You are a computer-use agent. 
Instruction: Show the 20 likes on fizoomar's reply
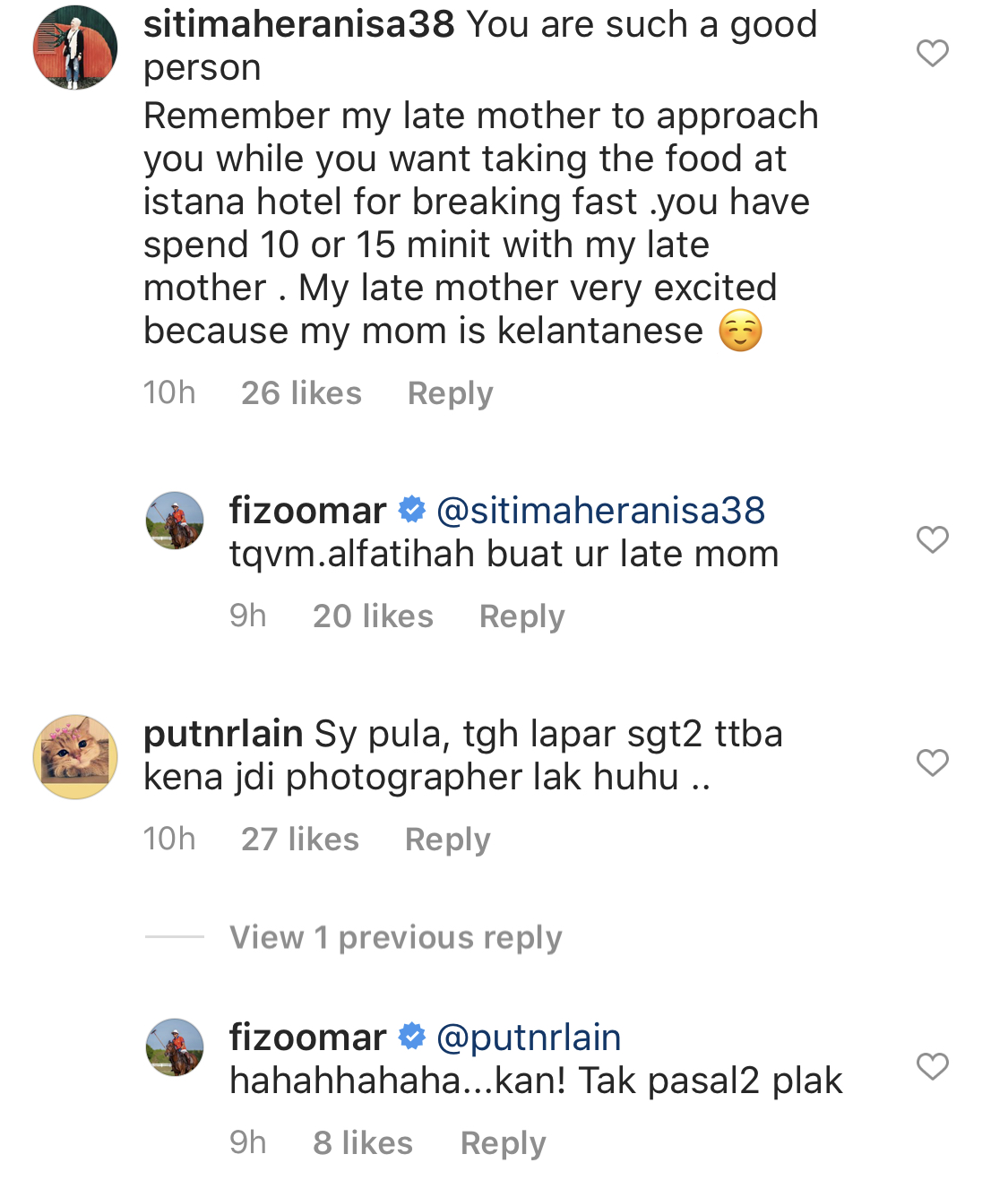tap(373, 616)
